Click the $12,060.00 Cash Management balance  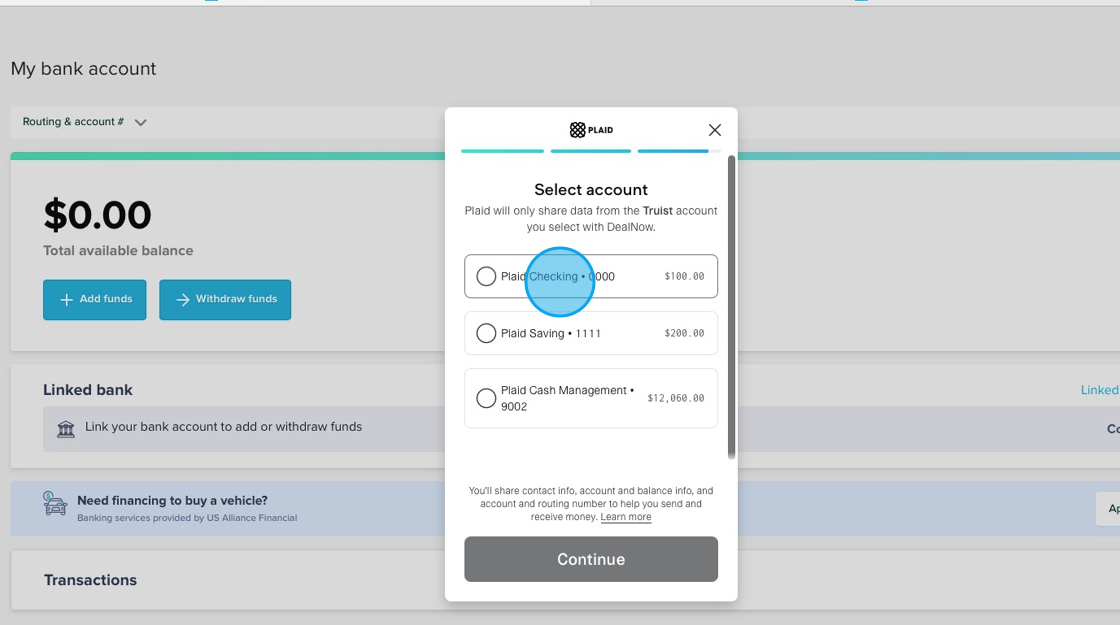pyautogui.click(x=676, y=398)
